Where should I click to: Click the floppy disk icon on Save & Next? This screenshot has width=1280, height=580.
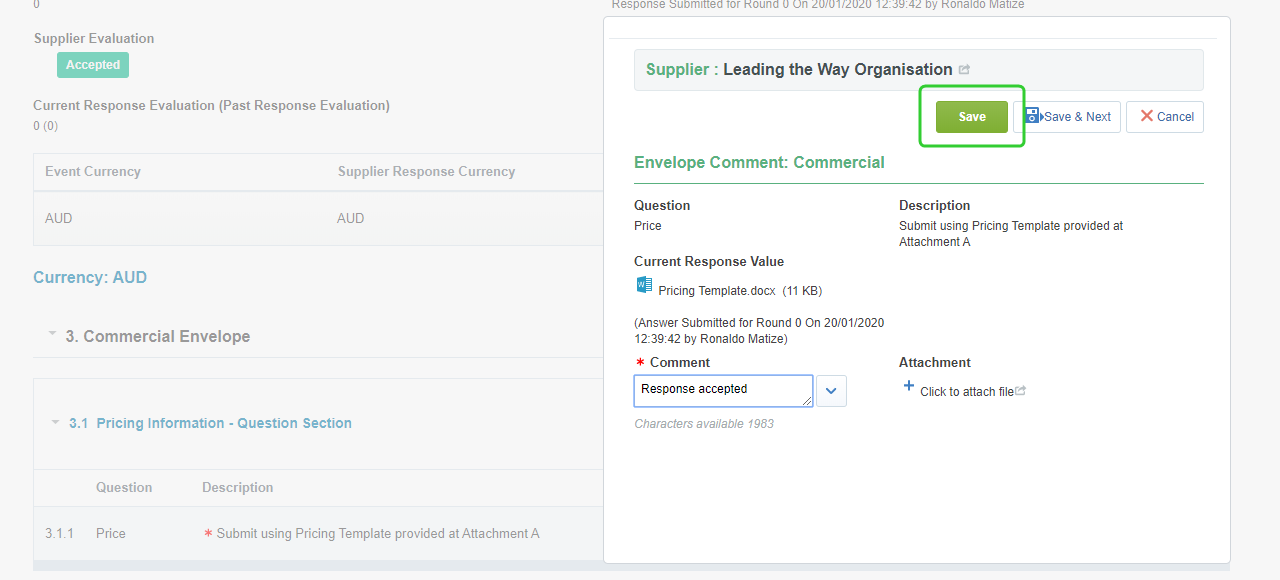click(x=1032, y=116)
